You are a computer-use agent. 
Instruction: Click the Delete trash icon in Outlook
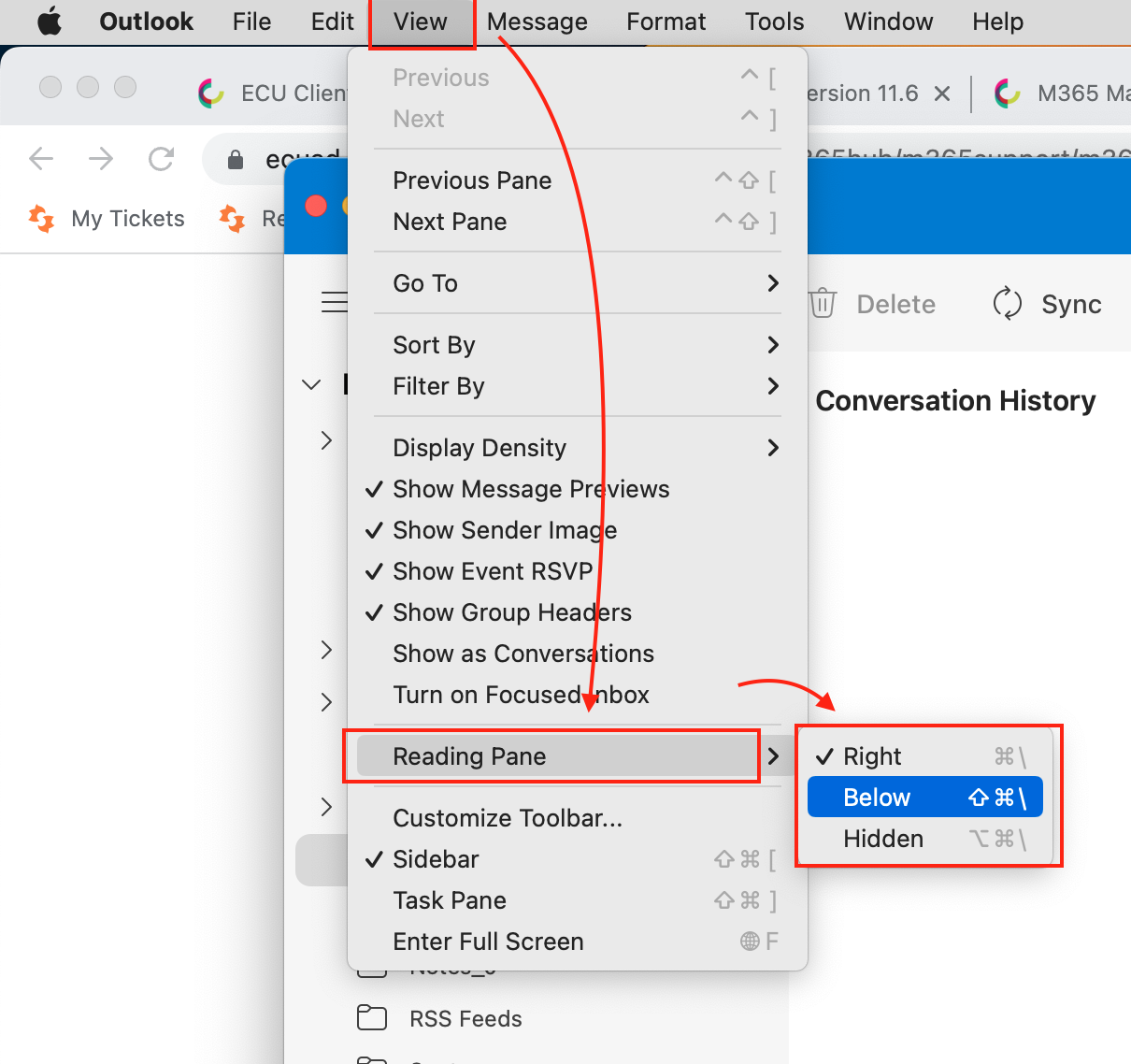tap(823, 304)
